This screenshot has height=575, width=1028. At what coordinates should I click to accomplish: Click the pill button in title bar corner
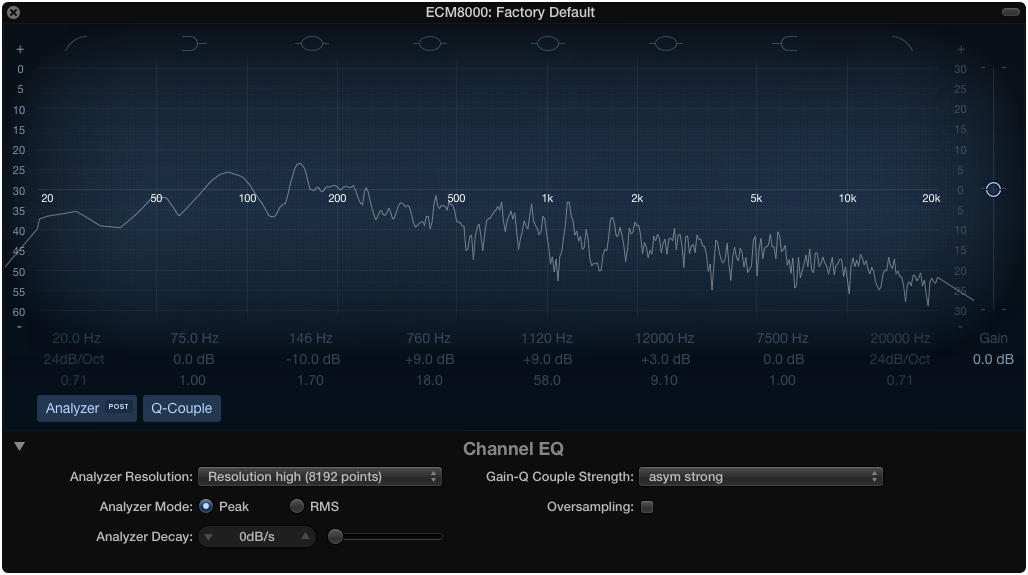pos(1010,12)
